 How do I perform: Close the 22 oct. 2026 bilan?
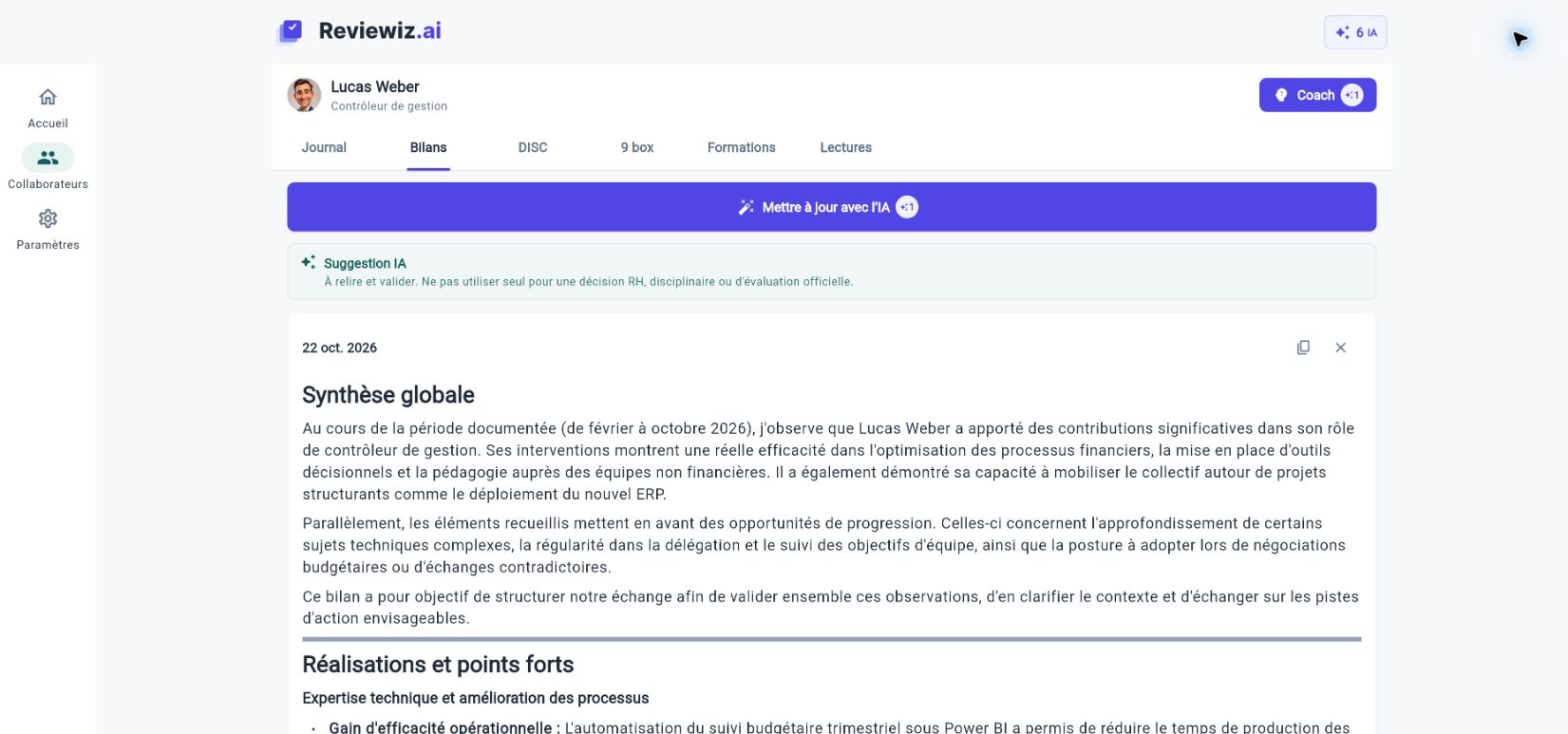pos(1340,348)
